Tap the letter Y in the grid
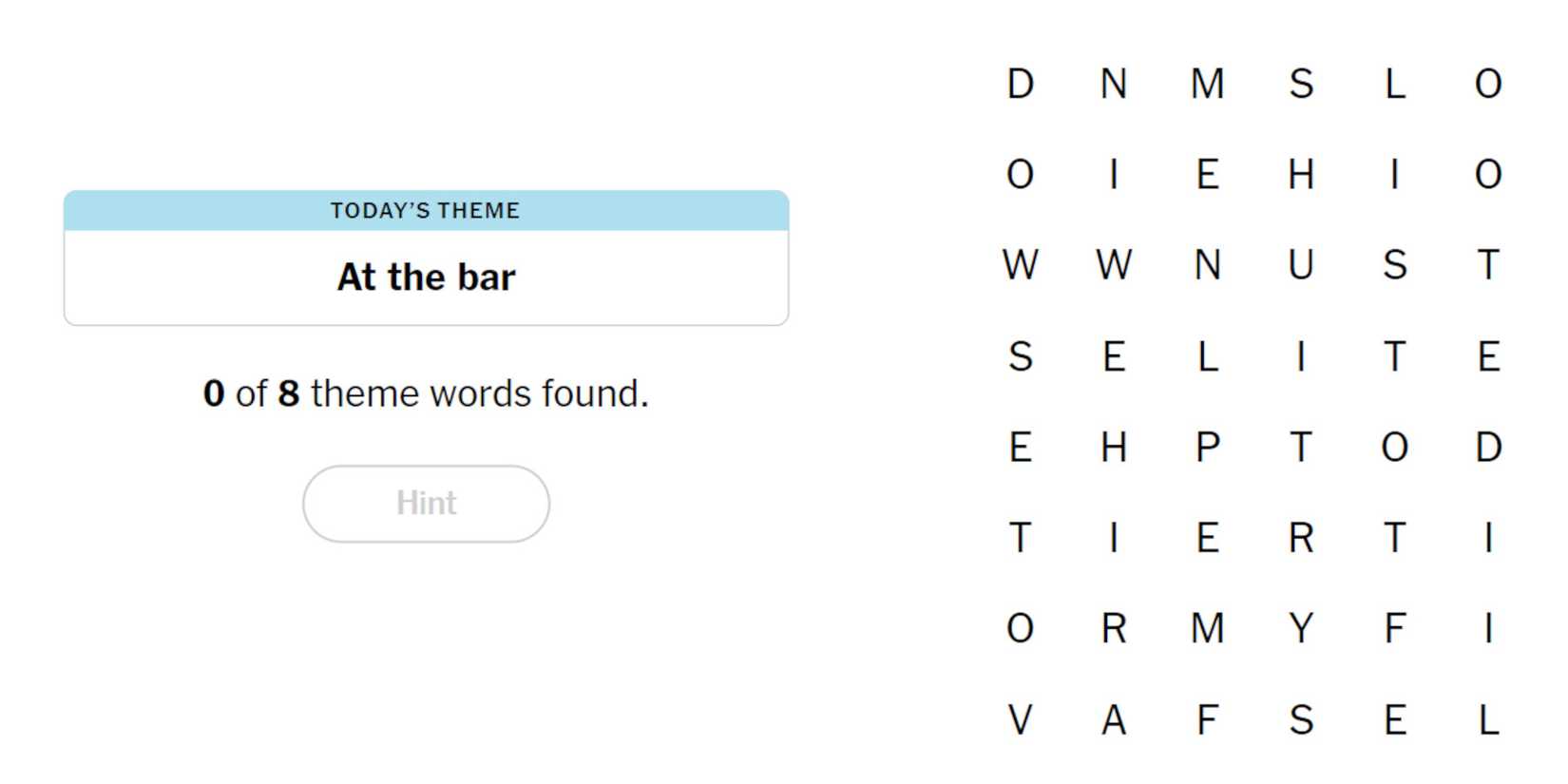 tap(1301, 628)
